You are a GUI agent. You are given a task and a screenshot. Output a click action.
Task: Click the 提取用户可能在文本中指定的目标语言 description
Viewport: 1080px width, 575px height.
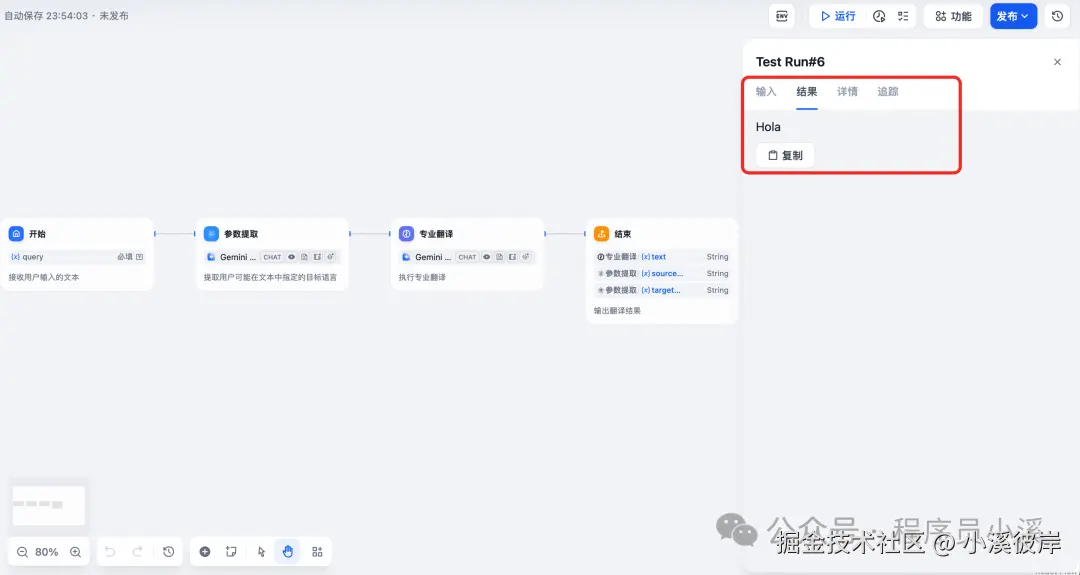point(270,278)
